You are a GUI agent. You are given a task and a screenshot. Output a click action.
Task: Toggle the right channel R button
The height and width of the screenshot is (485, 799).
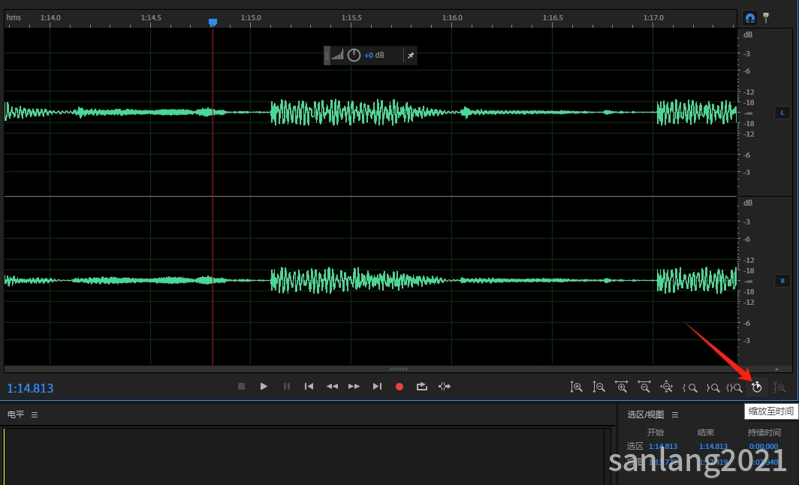pyautogui.click(x=782, y=281)
